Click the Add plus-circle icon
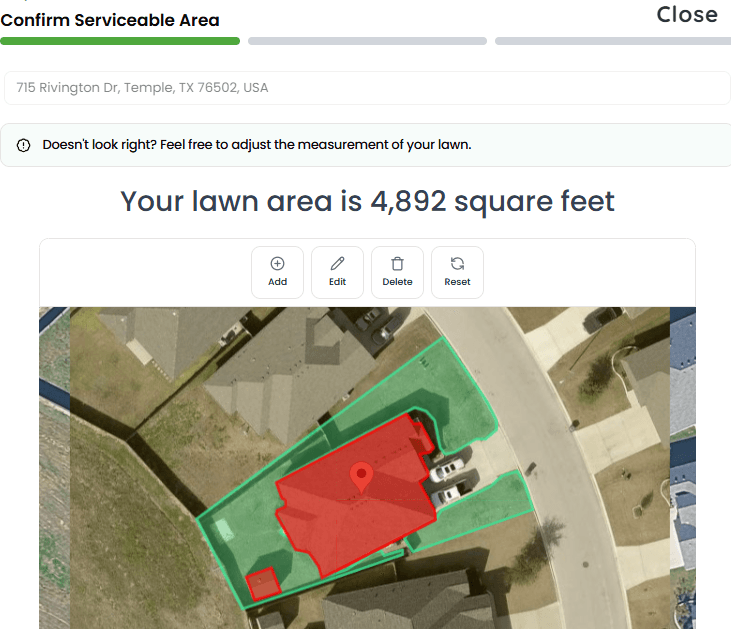Image resolution: width=731 pixels, height=629 pixels. [277, 264]
